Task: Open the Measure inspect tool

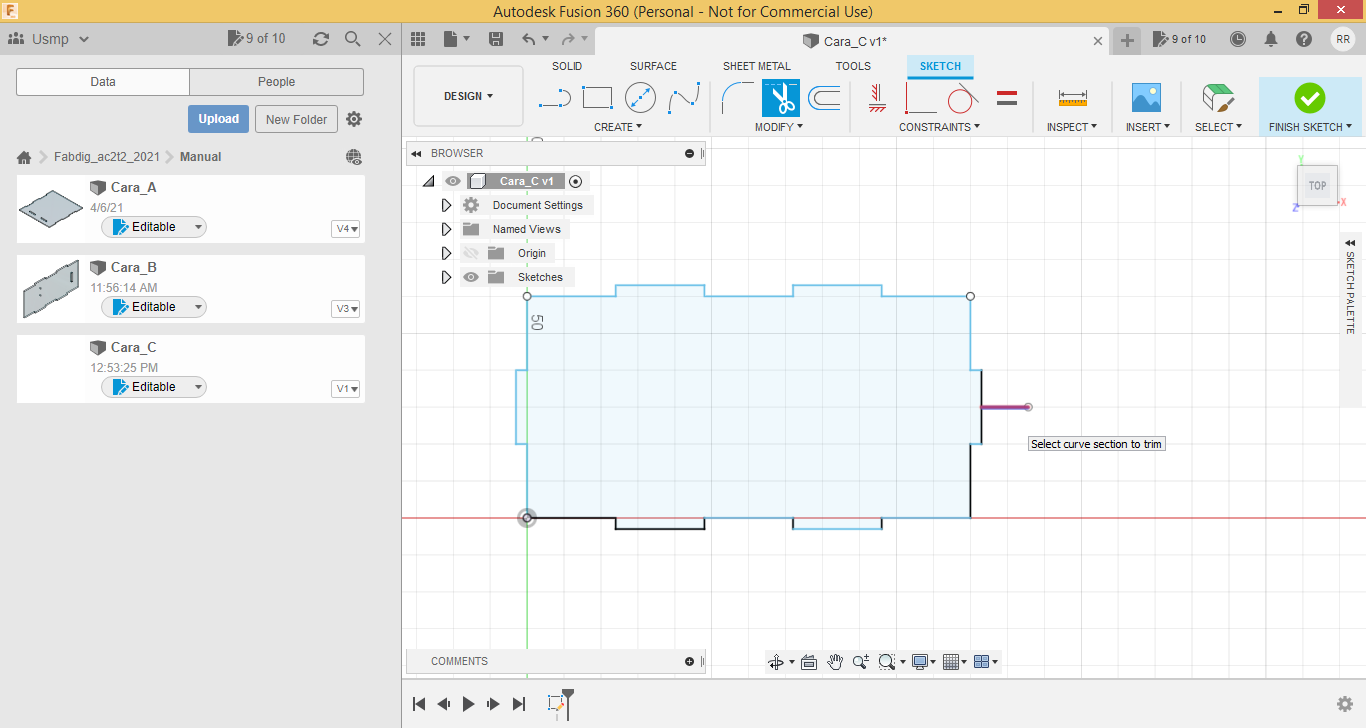Action: pos(1072,98)
